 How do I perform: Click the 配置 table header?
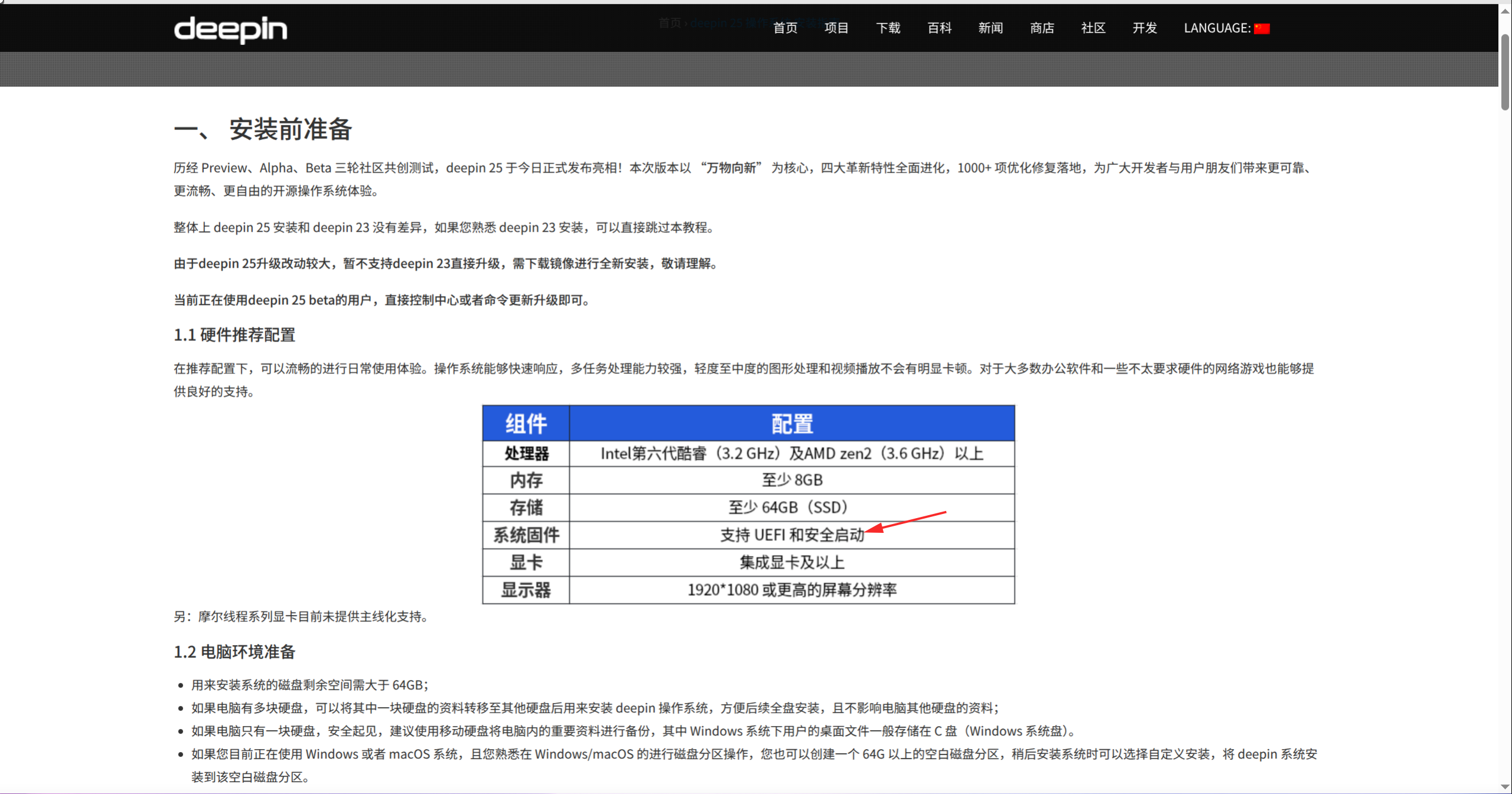click(792, 424)
